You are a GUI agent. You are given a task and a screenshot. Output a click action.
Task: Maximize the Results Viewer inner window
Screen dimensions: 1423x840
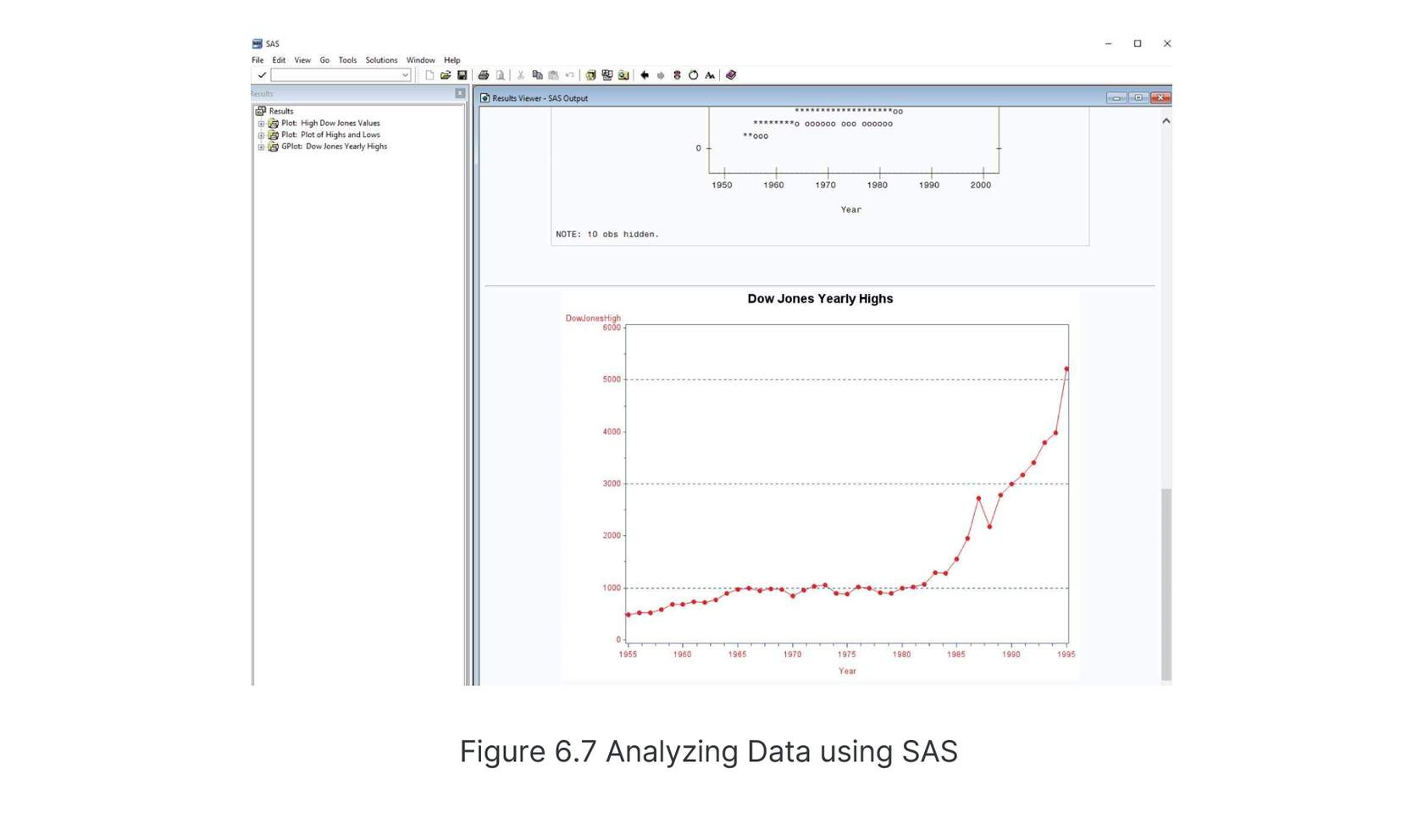(x=1138, y=98)
